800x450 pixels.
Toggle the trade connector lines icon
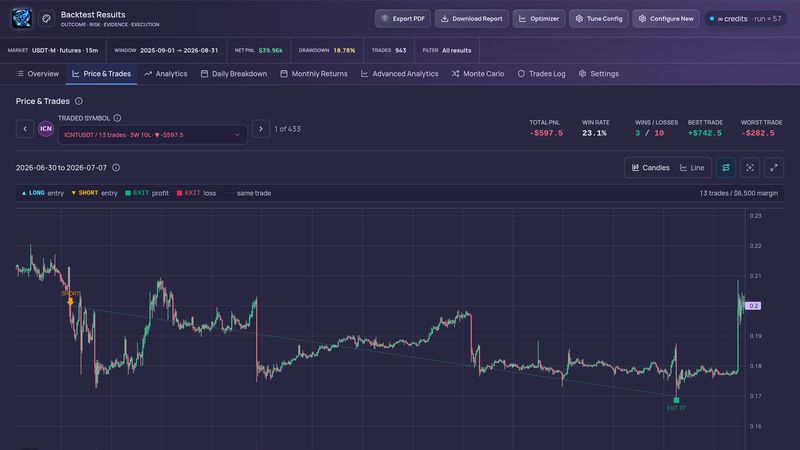pos(726,168)
